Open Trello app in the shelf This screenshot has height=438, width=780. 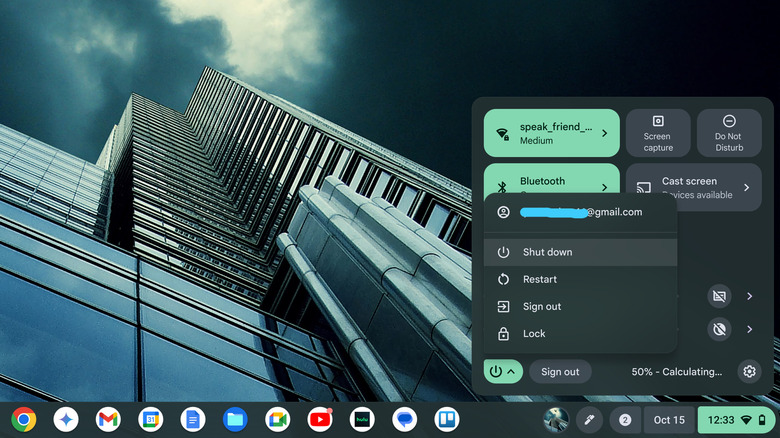446,419
